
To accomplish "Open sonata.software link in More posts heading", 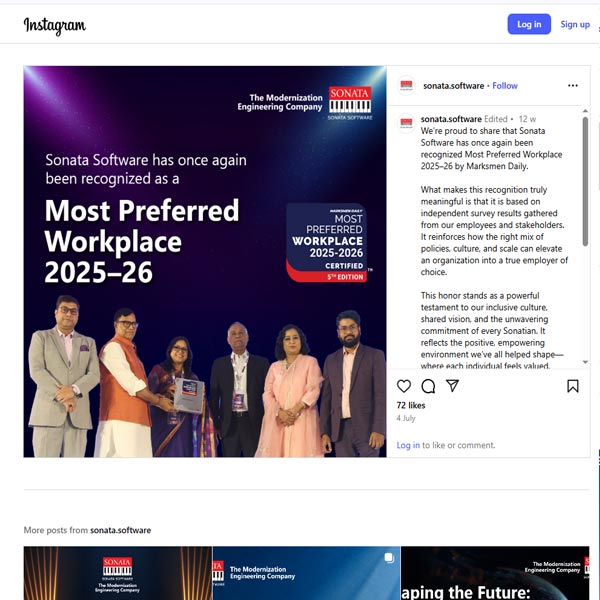I will (x=121, y=530).
